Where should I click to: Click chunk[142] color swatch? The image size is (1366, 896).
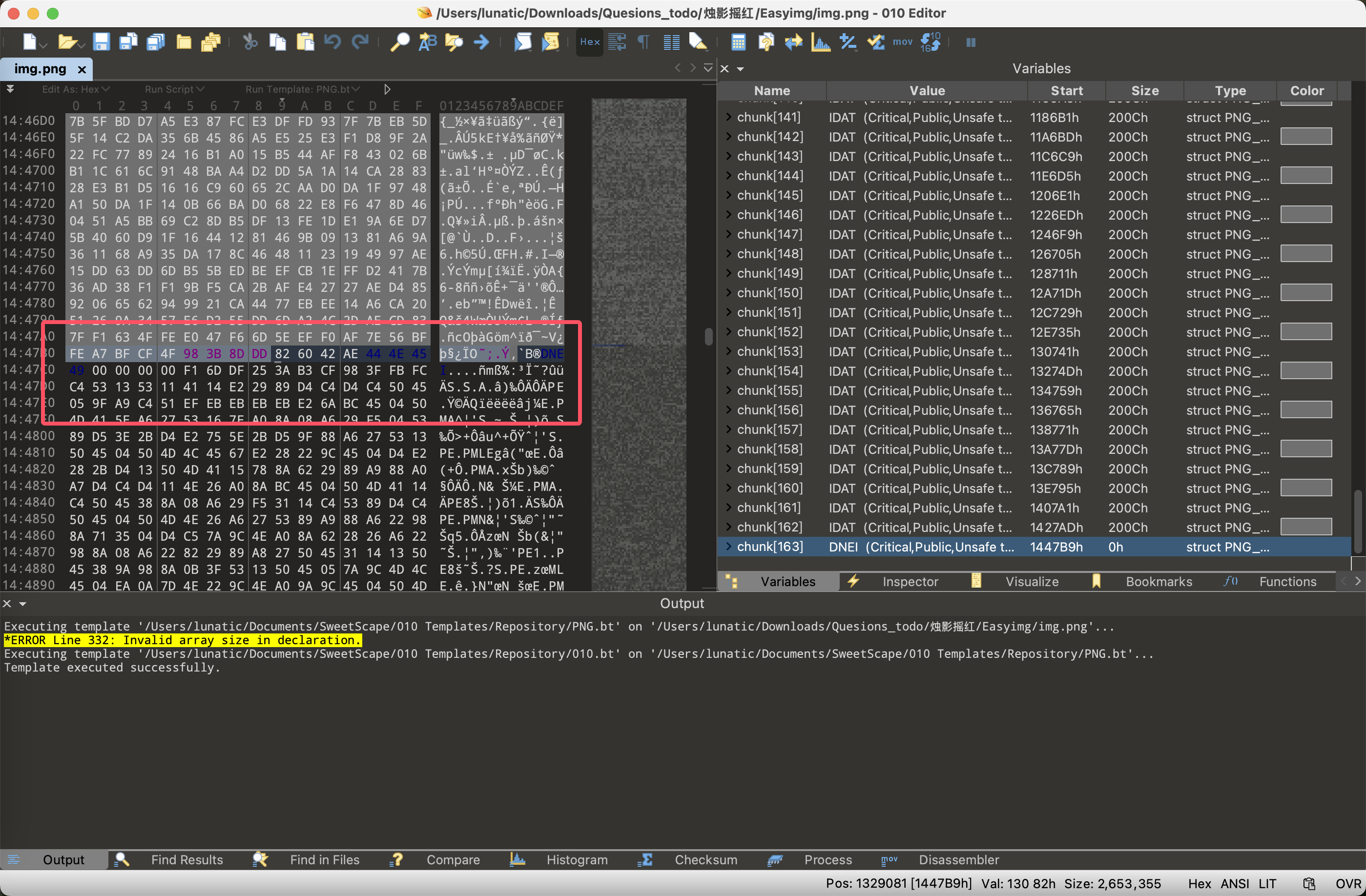[1306, 137]
